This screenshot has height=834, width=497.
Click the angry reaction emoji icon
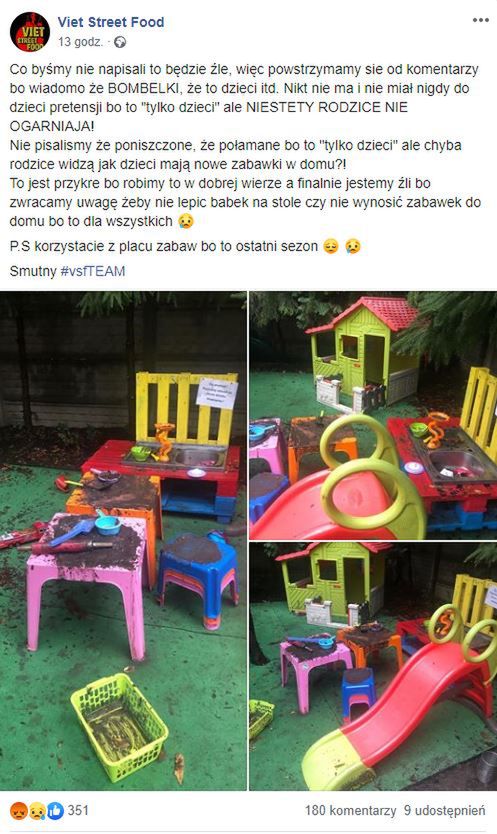[19, 811]
